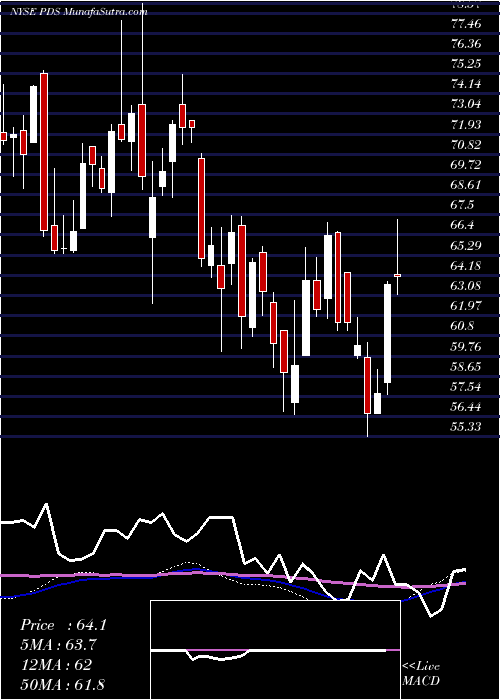500x700 pixels.
Task: Click the 56.44 price axis label
Action: (x=466, y=407)
